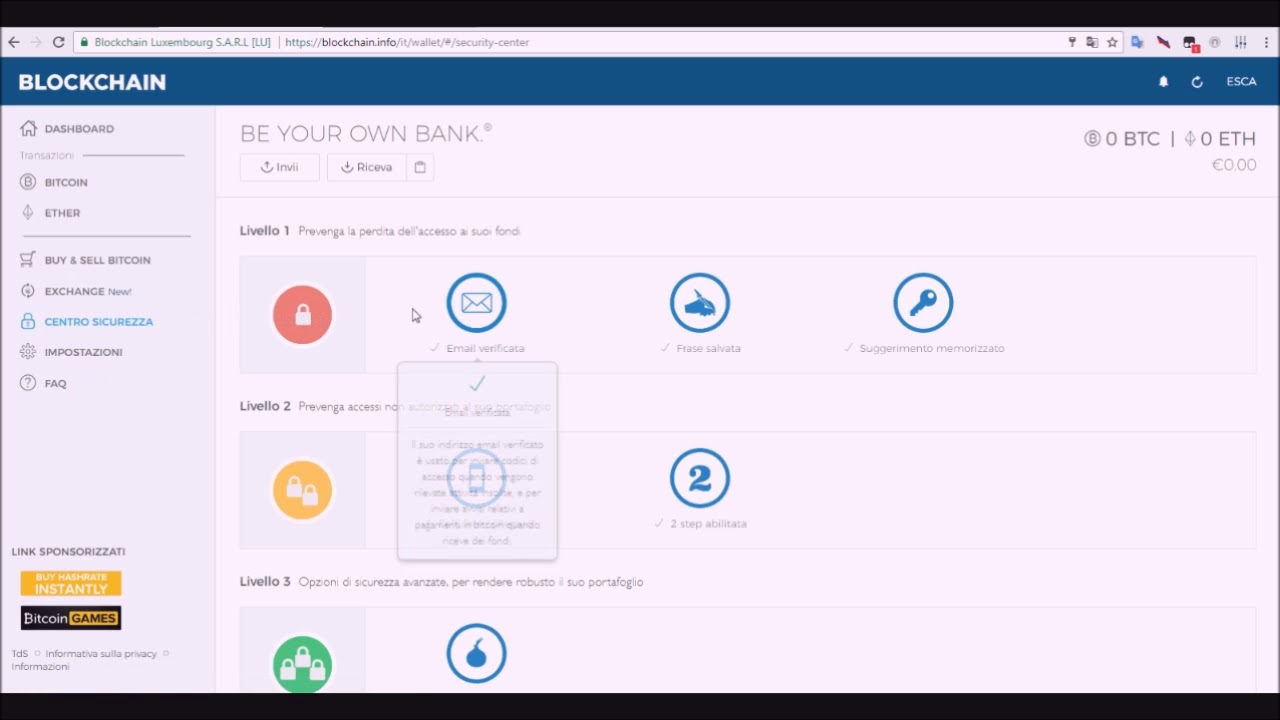Click the green padlock site info icon
The image size is (1280, 720).
coord(85,42)
